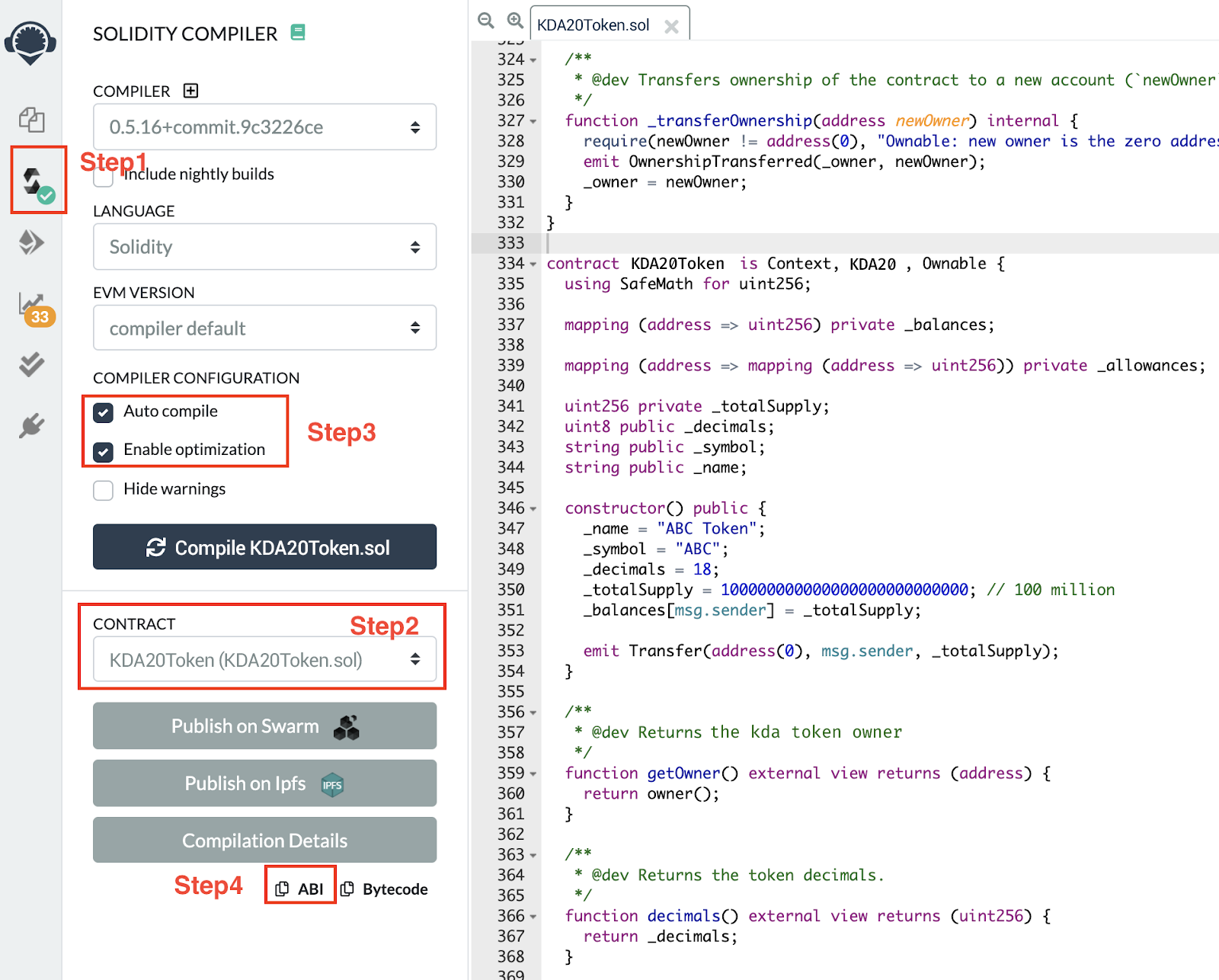
Task: Toggle the Enable optimization checkbox
Action: pyautogui.click(x=103, y=451)
